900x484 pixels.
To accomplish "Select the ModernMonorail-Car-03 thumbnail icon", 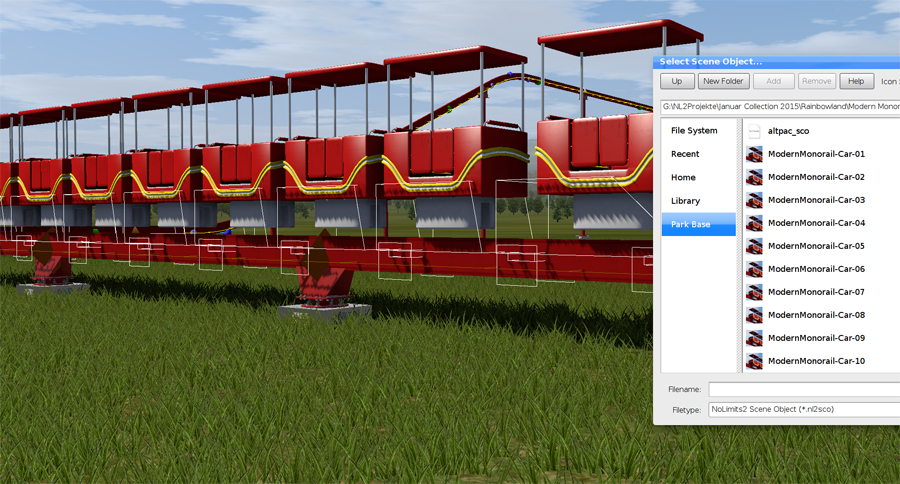I will coord(755,200).
